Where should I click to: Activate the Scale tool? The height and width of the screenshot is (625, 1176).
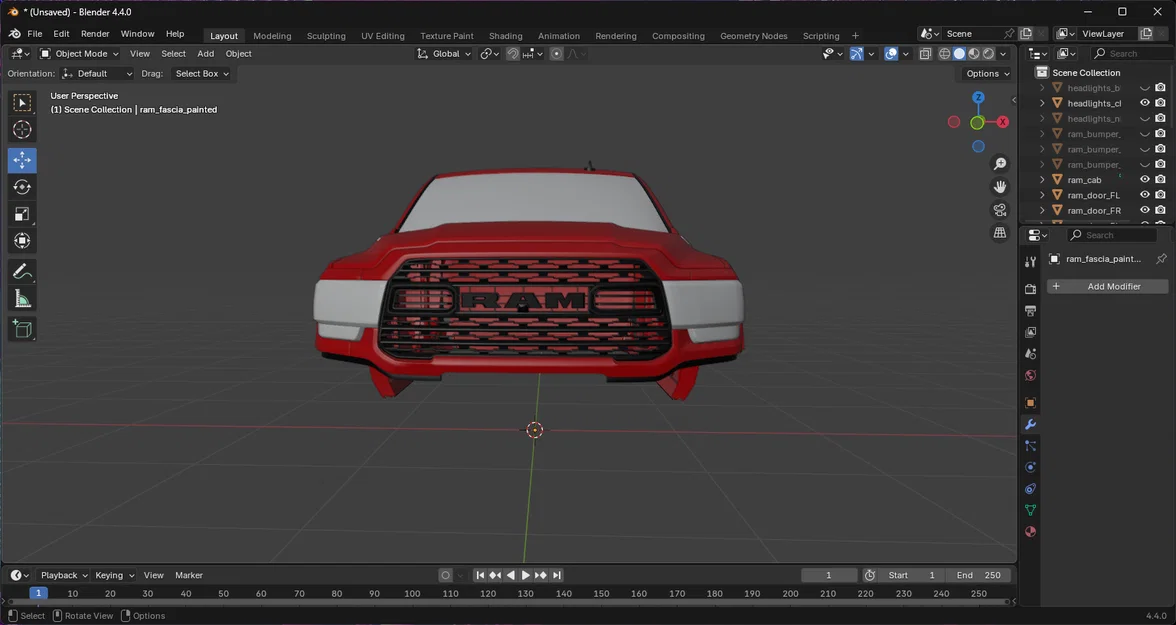(x=22, y=215)
